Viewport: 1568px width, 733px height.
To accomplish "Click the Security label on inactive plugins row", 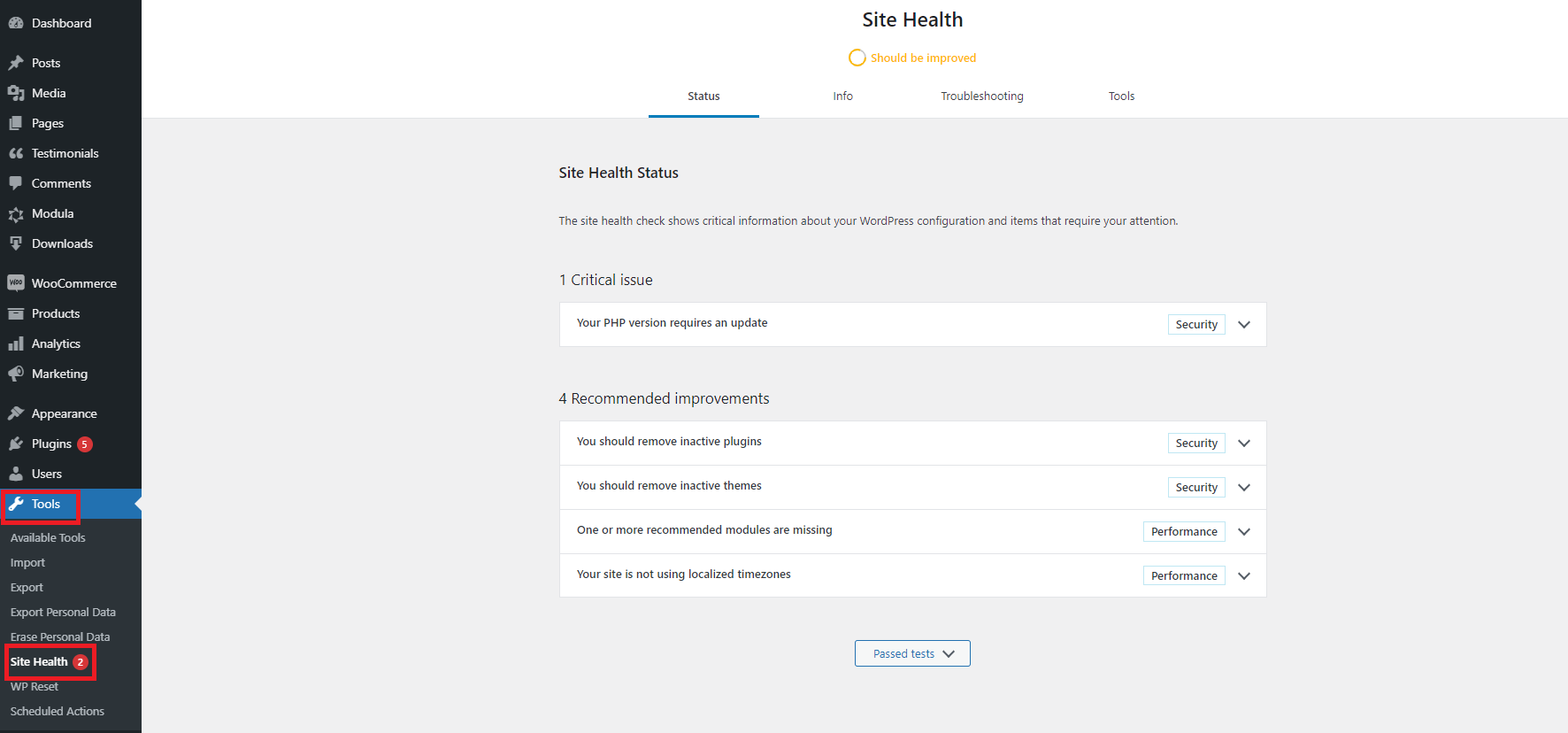I will (x=1196, y=444).
